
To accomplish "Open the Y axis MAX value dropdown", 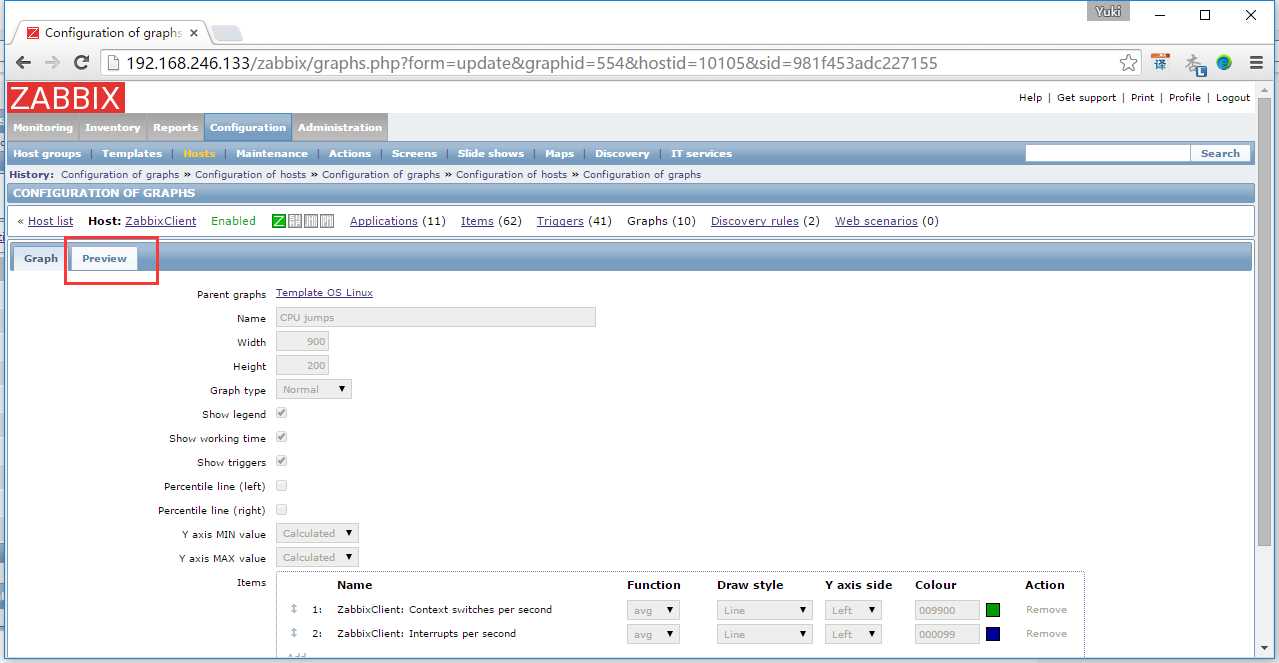I will [317, 557].
